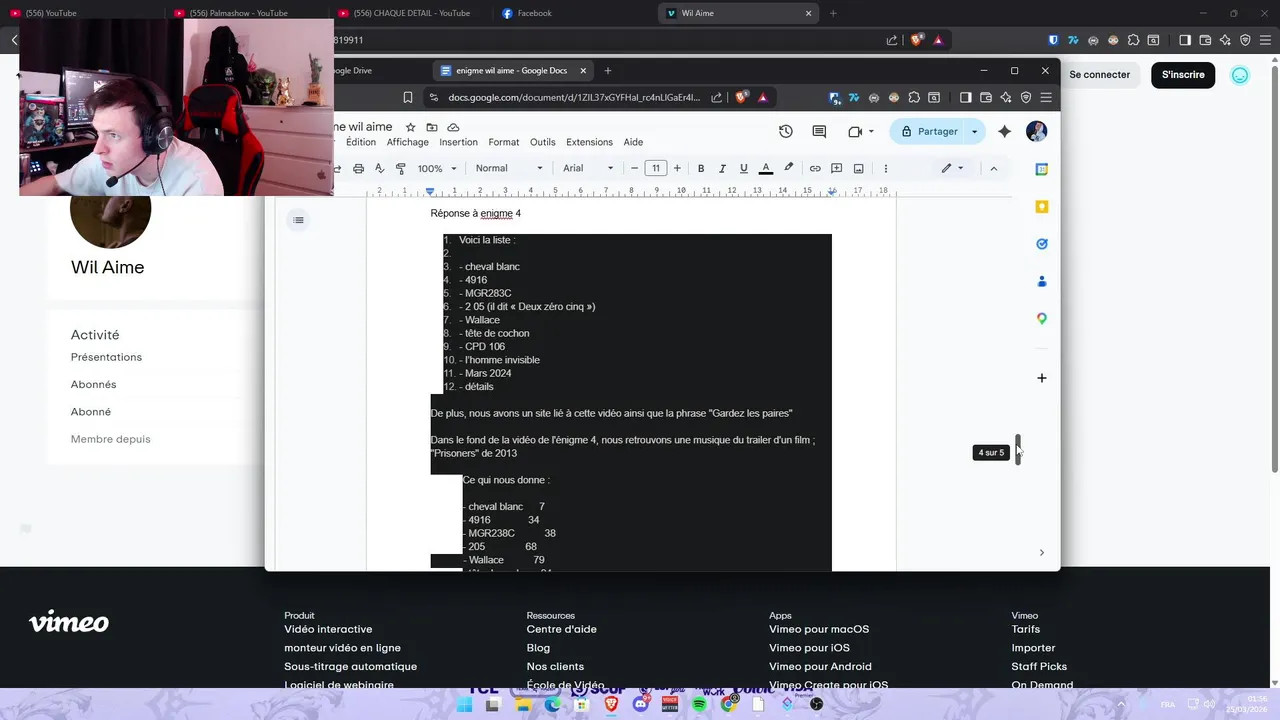Open Google Calendar in side panel

coord(1041,169)
